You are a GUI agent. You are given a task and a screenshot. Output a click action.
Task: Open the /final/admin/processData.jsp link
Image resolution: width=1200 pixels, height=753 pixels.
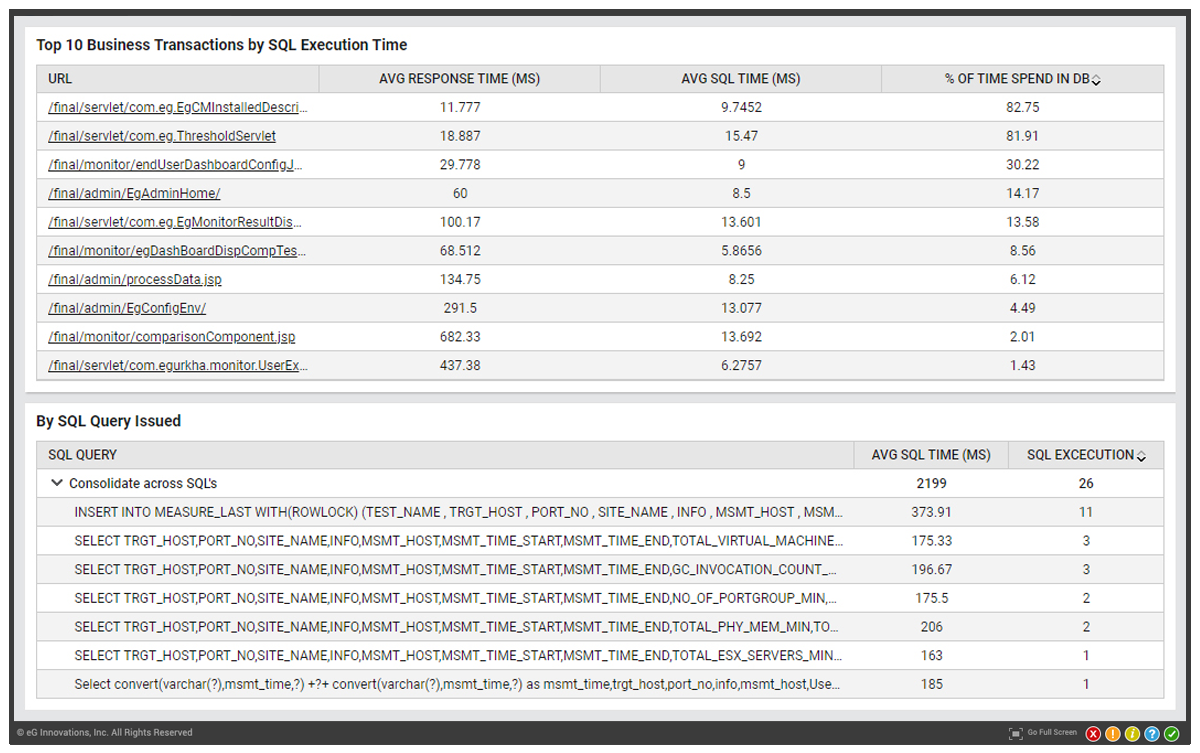tap(135, 280)
